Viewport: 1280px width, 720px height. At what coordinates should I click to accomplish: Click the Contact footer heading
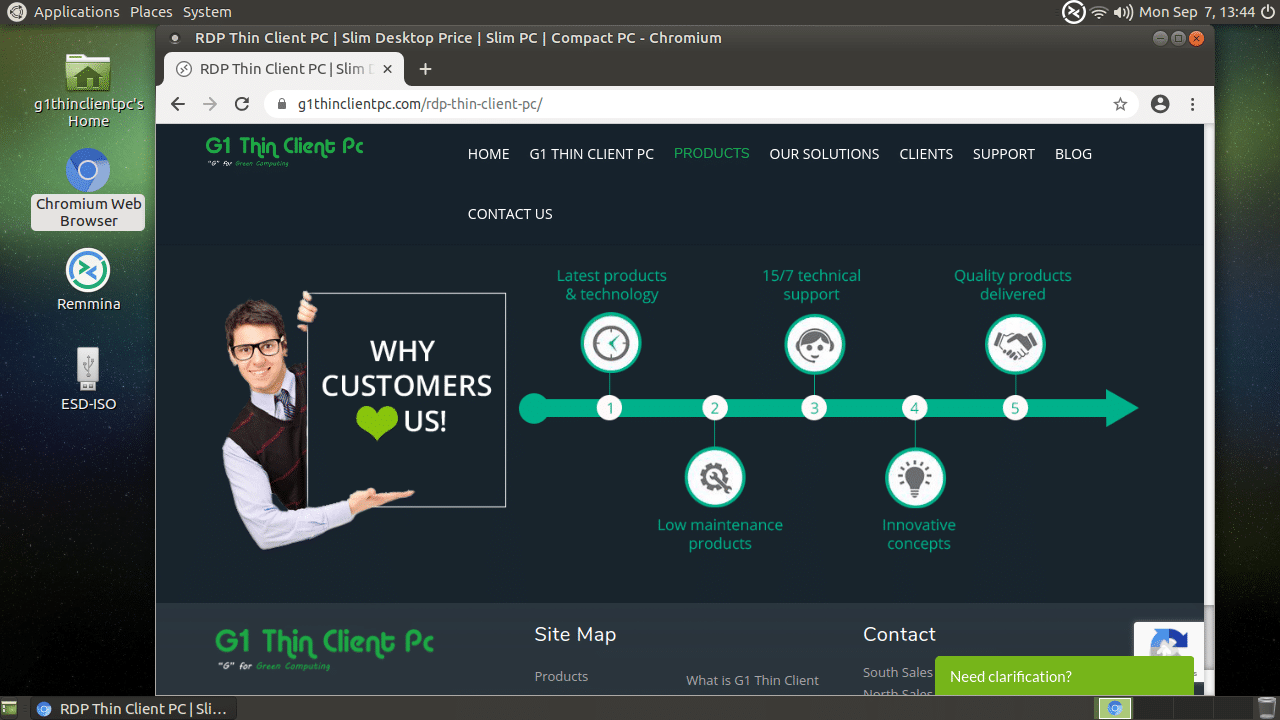click(899, 634)
